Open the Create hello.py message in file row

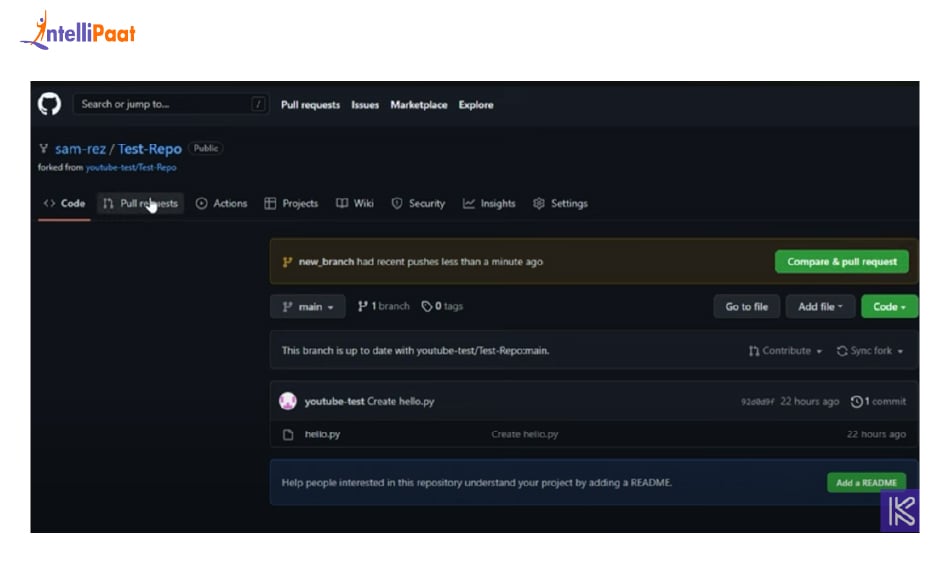point(525,434)
